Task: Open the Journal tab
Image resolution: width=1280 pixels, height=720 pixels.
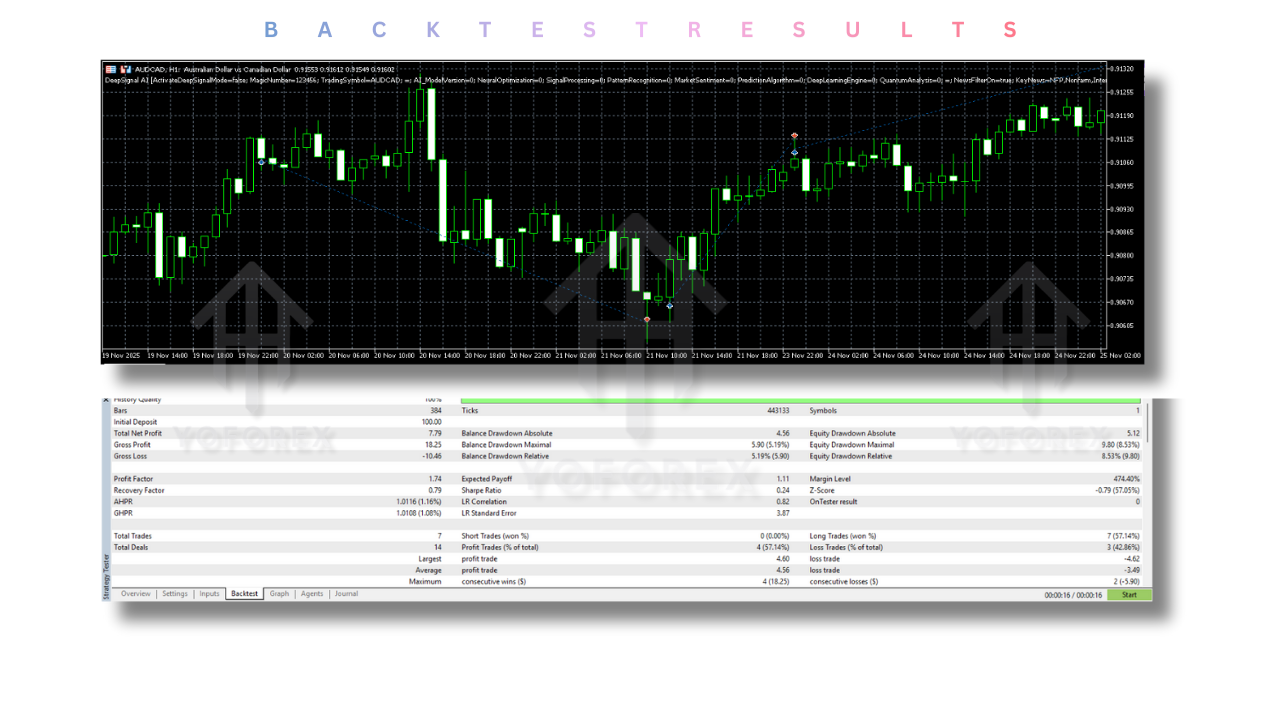Action: point(346,593)
